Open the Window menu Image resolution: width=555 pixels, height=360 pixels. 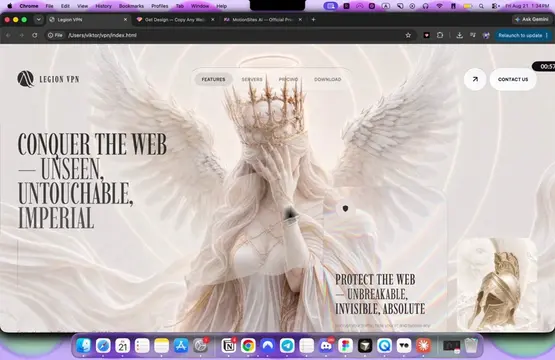tap(200, 6)
